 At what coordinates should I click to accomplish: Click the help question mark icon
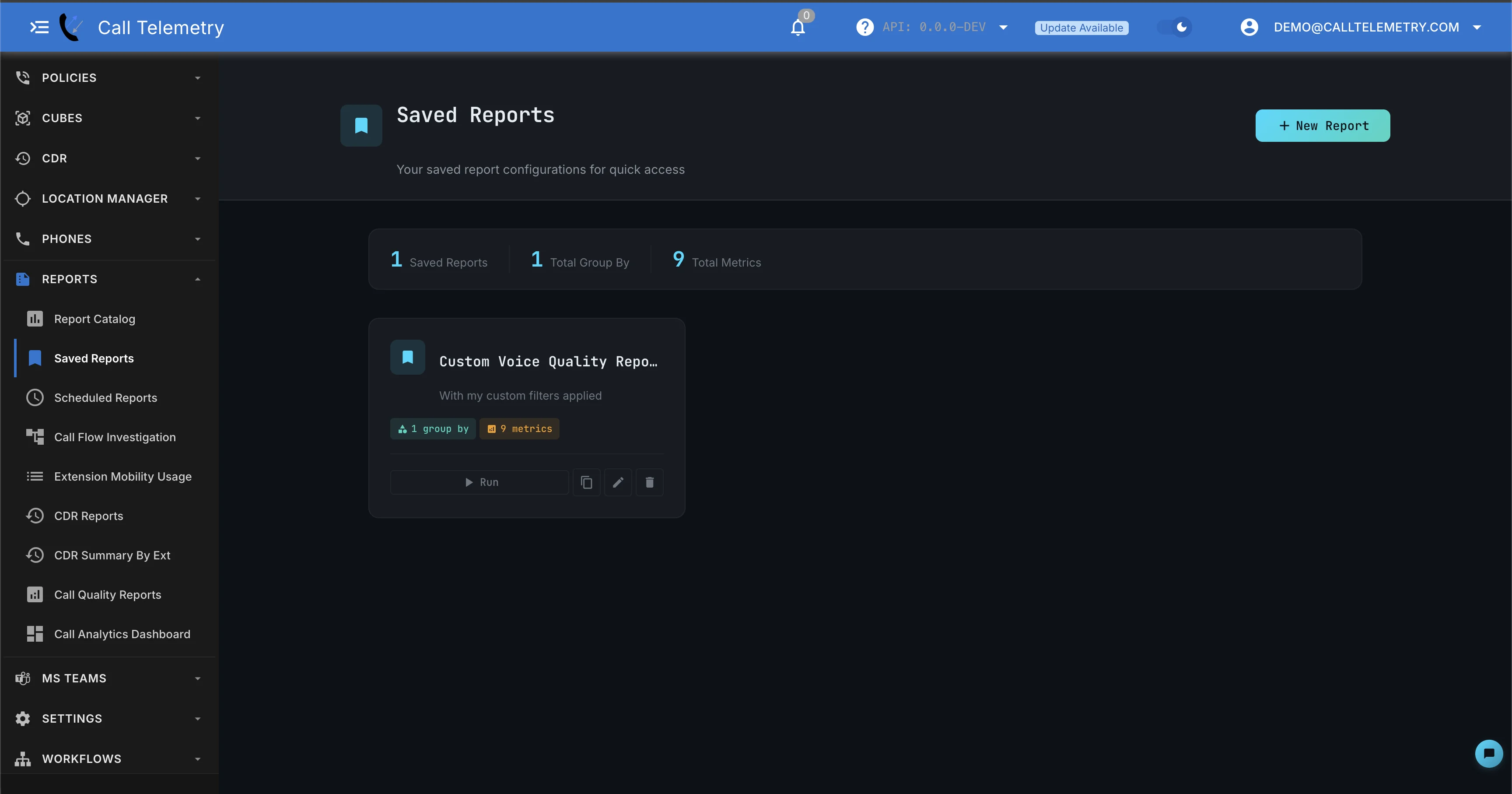864,28
